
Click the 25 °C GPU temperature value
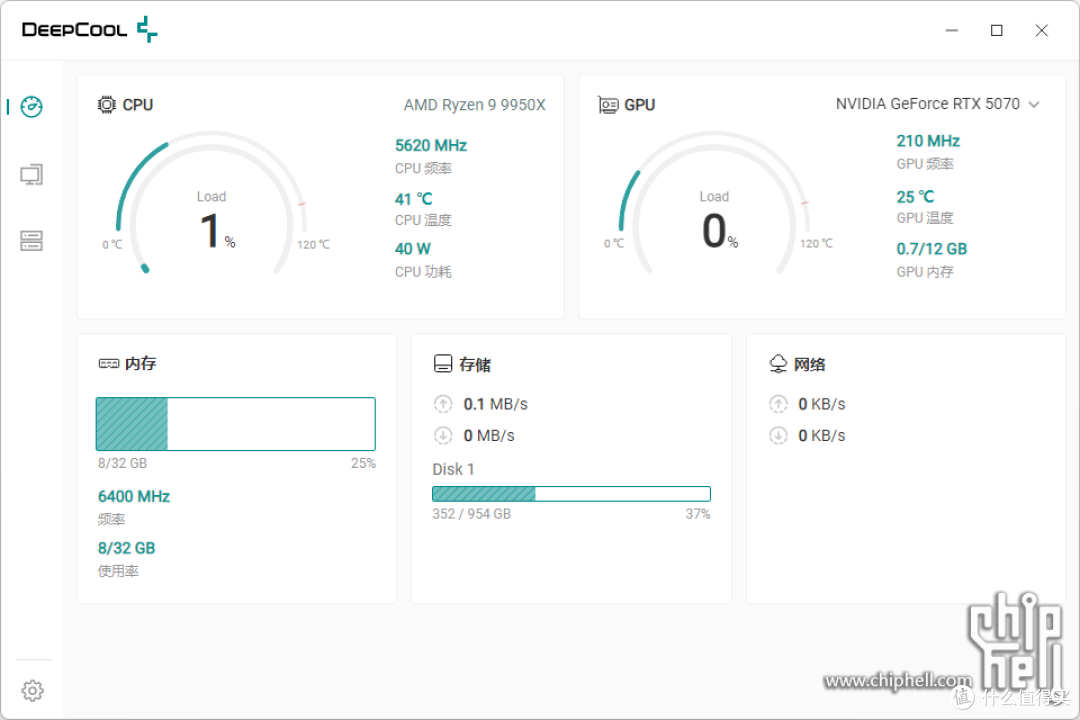coord(915,197)
